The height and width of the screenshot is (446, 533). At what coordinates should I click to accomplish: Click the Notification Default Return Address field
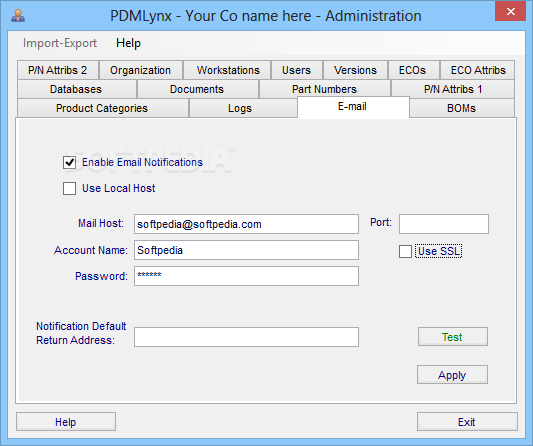pyautogui.click(x=246, y=337)
